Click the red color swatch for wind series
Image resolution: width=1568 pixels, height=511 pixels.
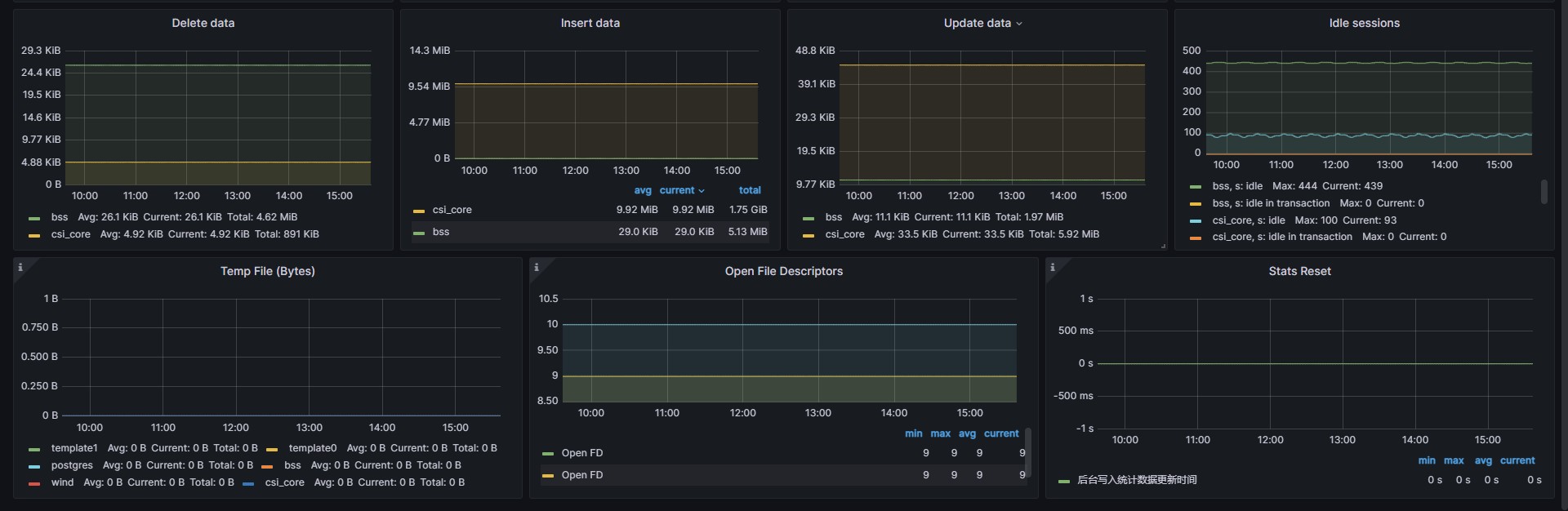click(34, 483)
